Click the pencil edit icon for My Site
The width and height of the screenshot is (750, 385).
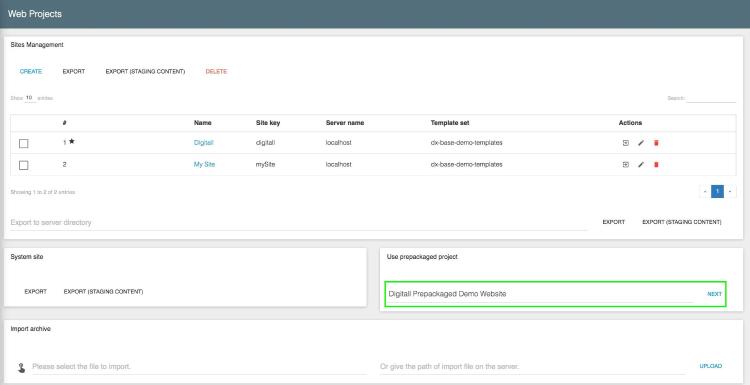click(x=641, y=165)
